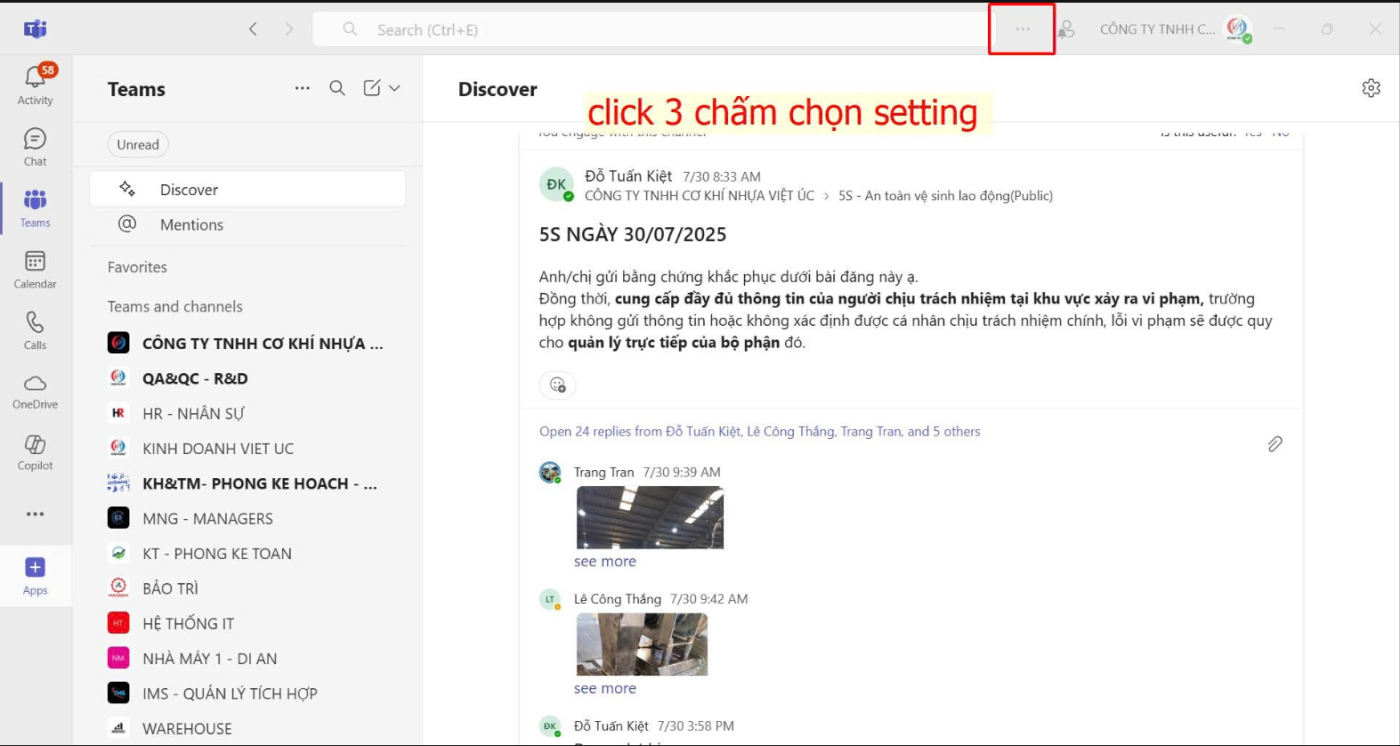Select the HR - NHÂN SỰ team
The image size is (1400, 746).
[x=248, y=413]
